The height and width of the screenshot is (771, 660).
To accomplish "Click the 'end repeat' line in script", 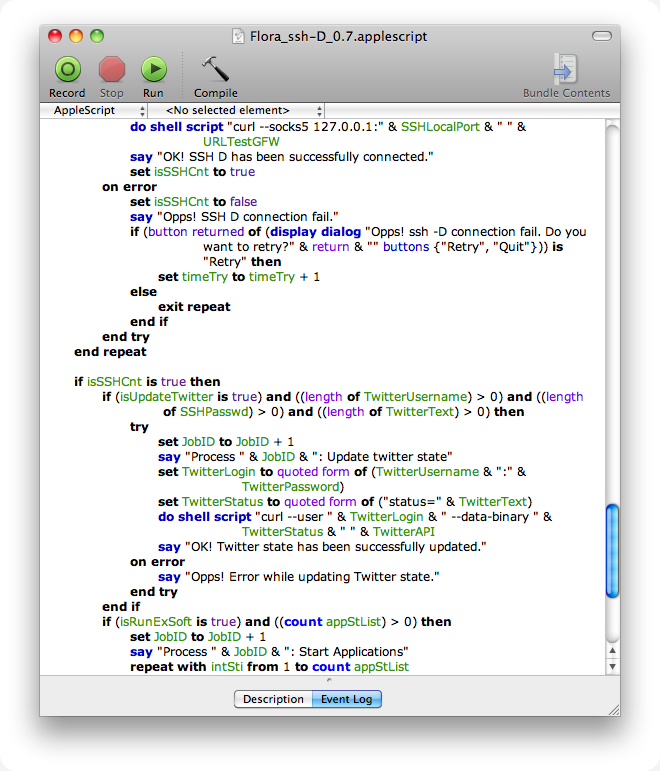I will coord(110,352).
